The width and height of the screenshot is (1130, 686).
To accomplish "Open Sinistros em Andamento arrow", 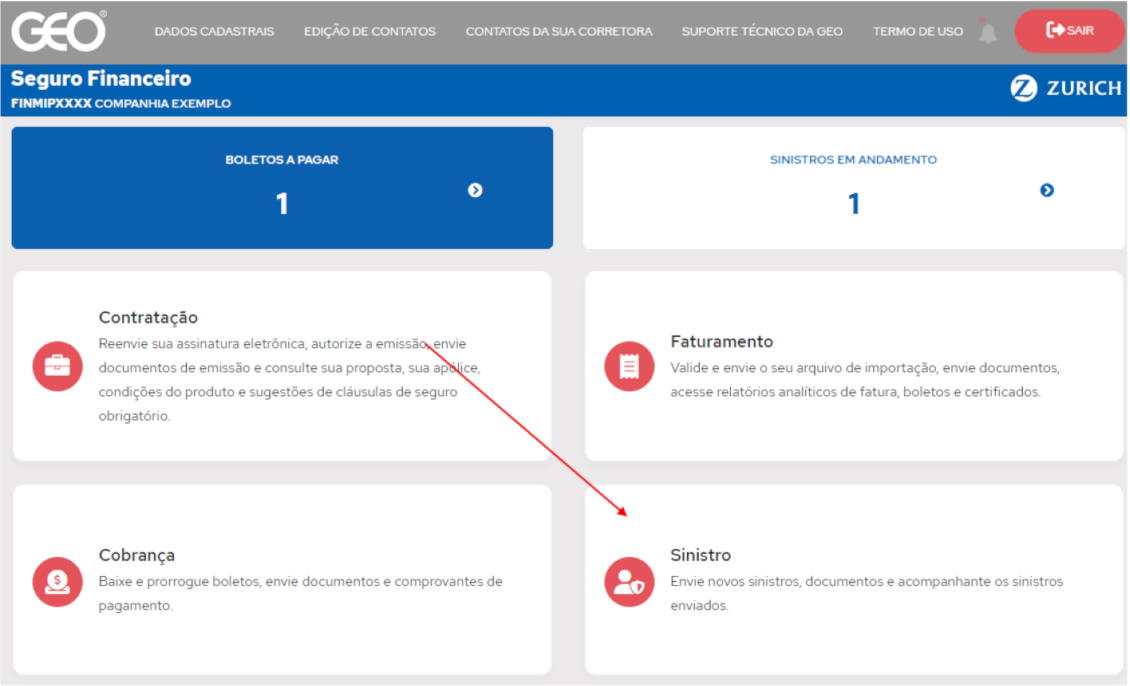I will tap(1047, 190).
